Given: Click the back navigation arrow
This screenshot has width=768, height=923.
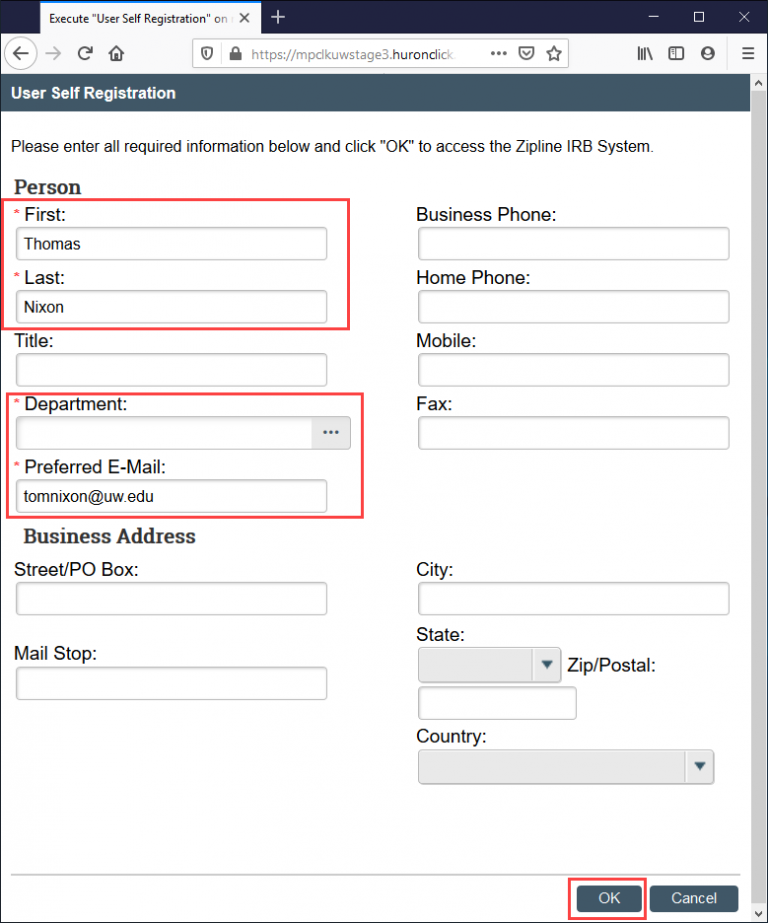Looking at the screenshot, I should 21,53.
